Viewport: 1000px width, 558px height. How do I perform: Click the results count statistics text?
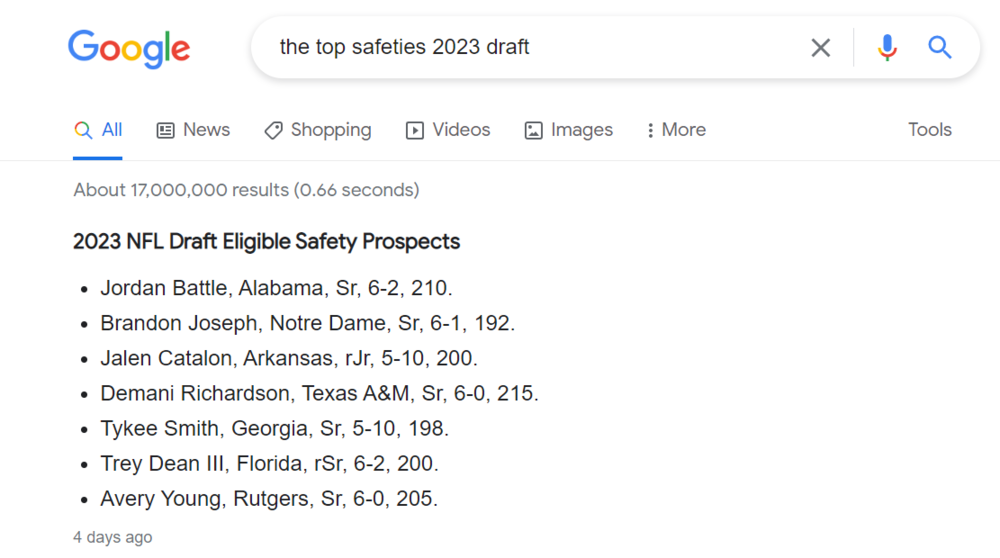click(x=246, y=190)
